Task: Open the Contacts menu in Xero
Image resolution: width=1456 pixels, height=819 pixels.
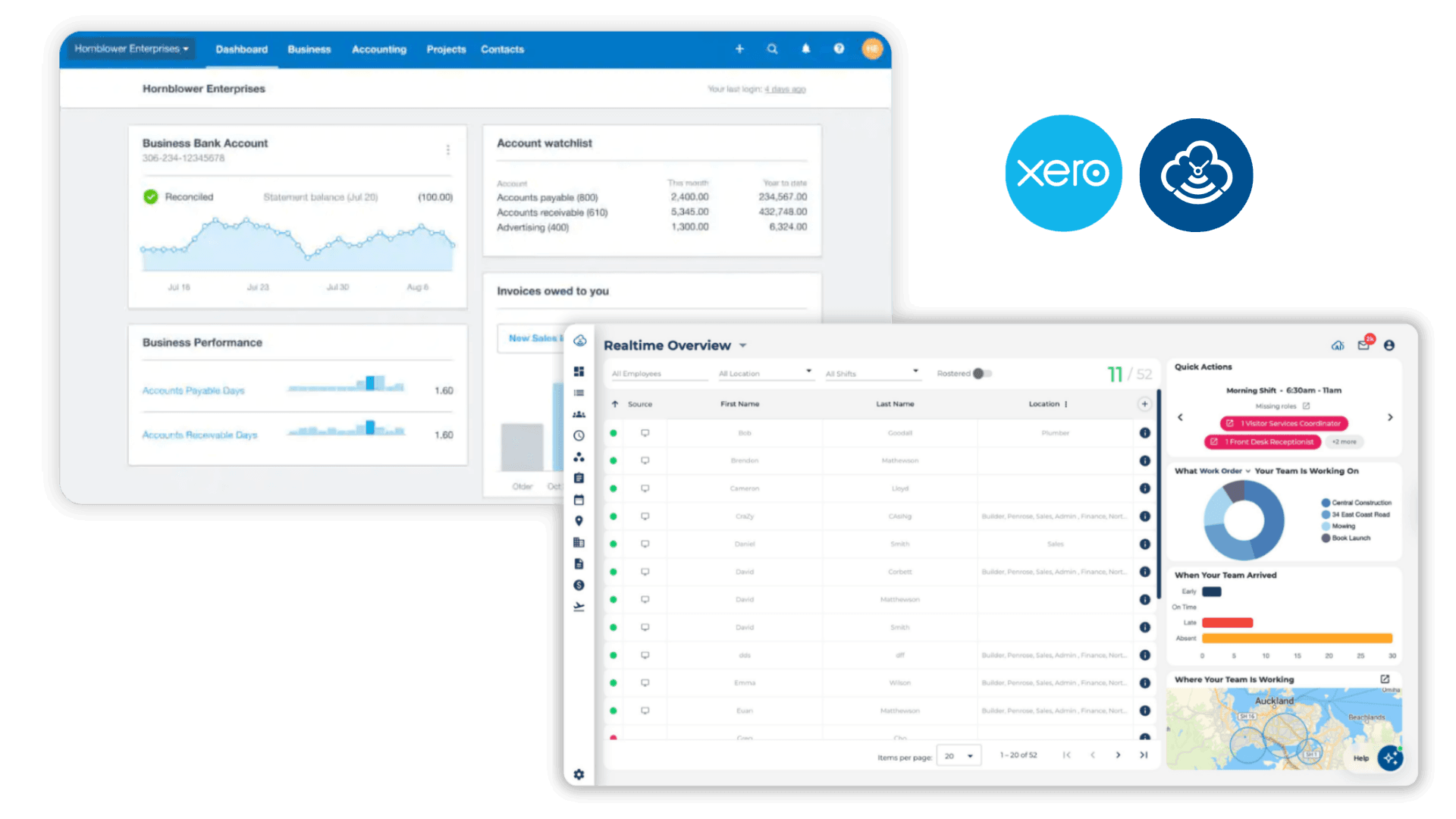Action: coord(502,49)
